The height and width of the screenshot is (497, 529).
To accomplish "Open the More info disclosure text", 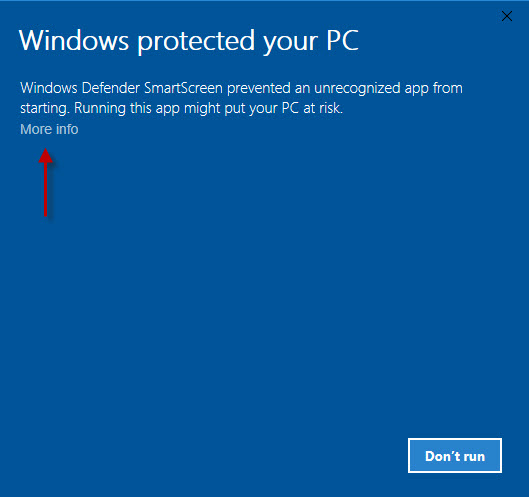I will pos(49,129).
